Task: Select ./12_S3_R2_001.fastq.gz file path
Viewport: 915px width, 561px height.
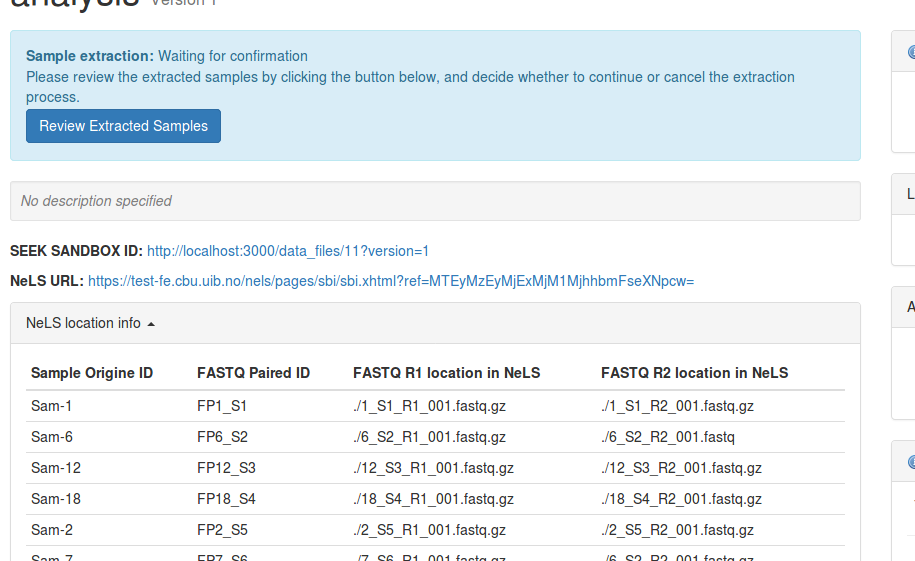Action: (x=682, y=468)
